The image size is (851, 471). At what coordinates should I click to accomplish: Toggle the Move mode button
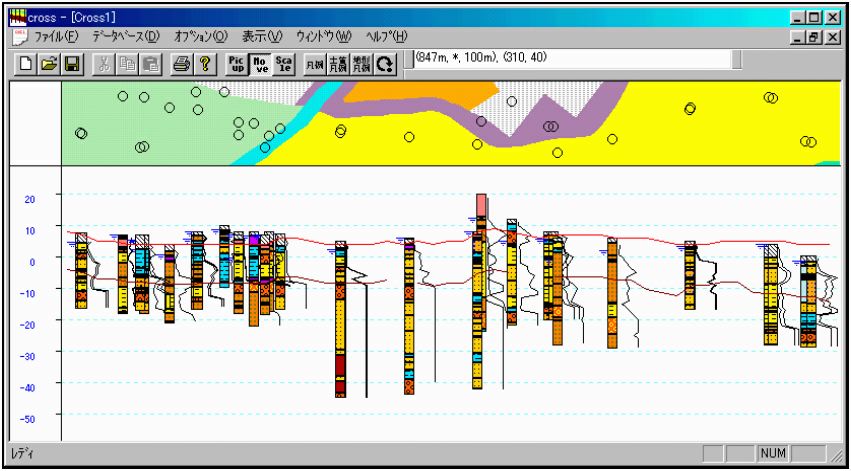pos(260,65)
